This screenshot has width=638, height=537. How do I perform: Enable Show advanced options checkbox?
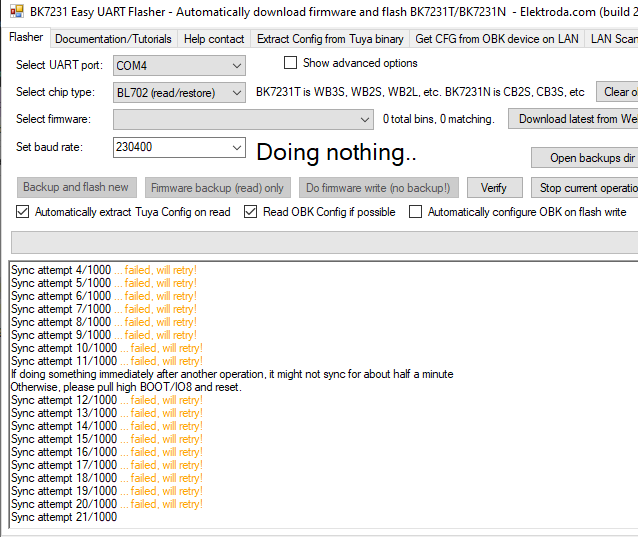290,63
